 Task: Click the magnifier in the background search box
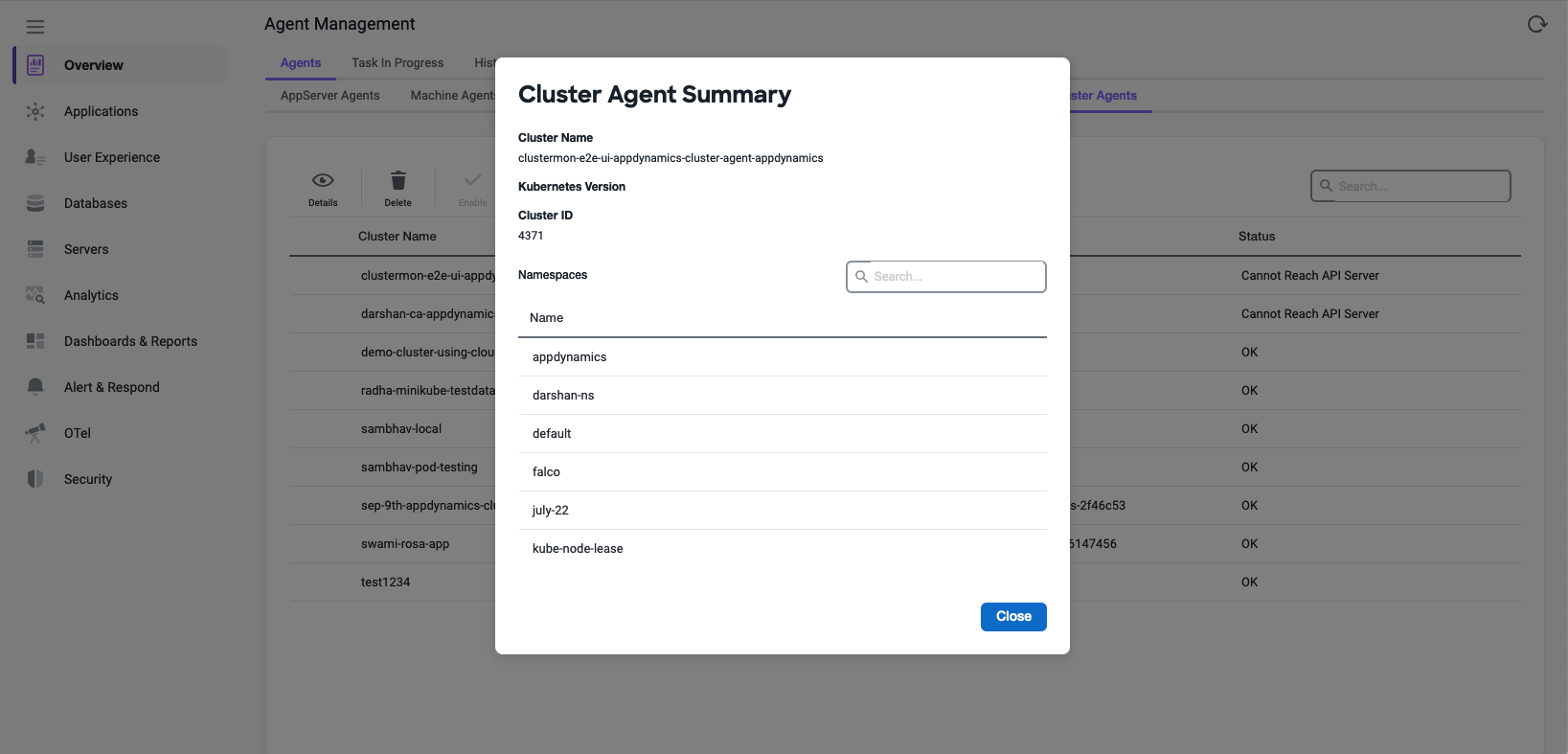[1327, 186]
